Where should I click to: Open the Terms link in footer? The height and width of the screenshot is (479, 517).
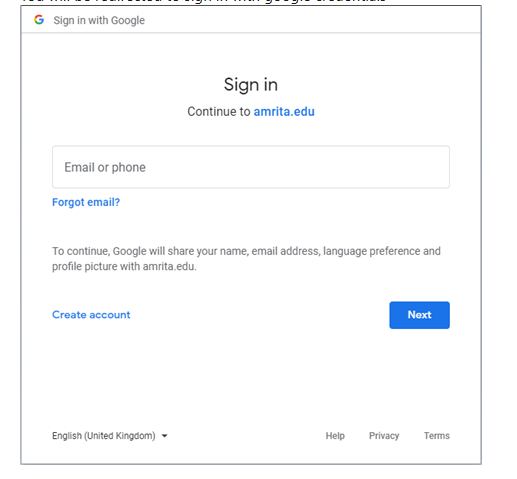(x=437, y=436)
